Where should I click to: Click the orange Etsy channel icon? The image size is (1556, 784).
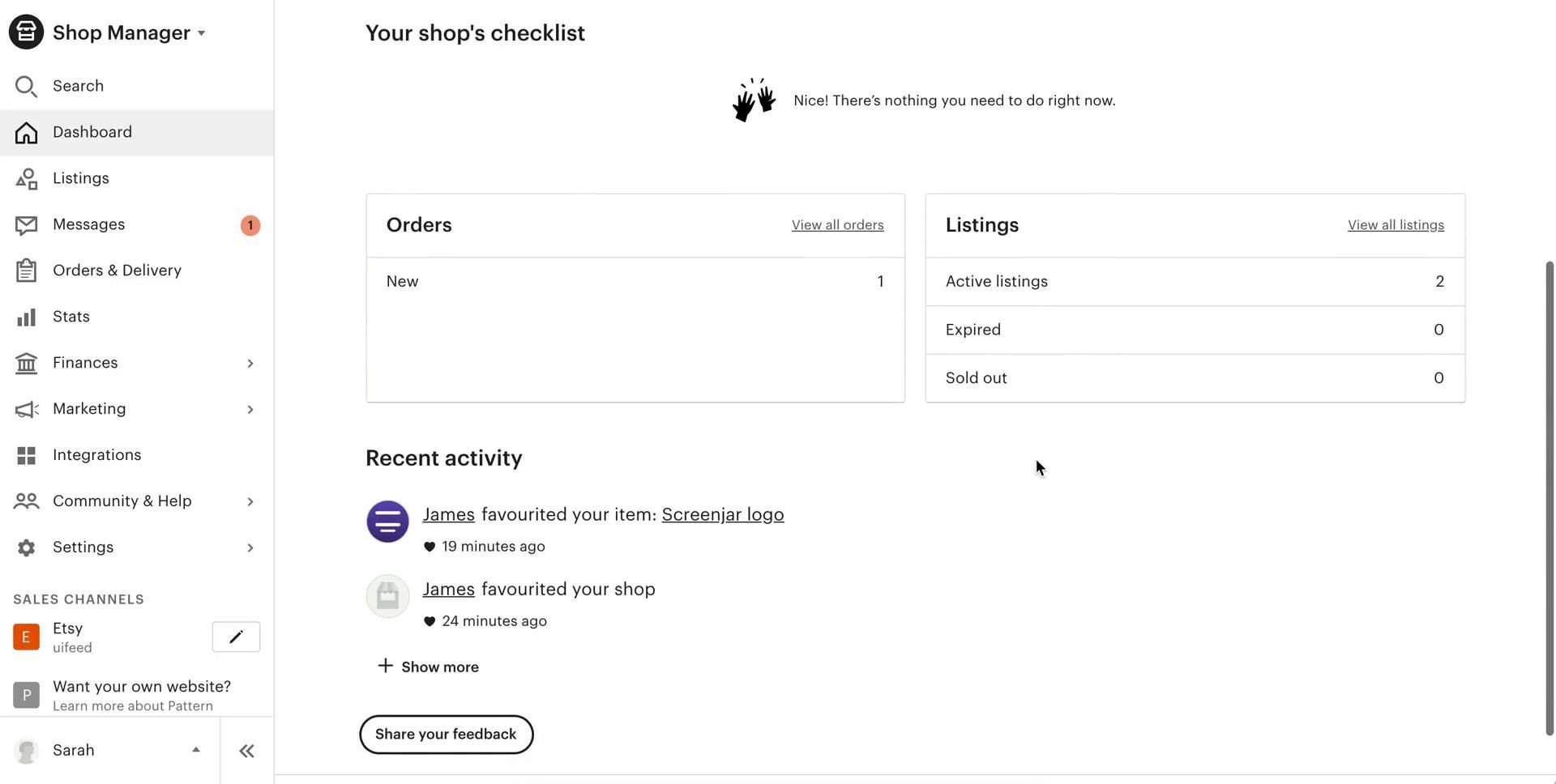(x=26, y=637)
